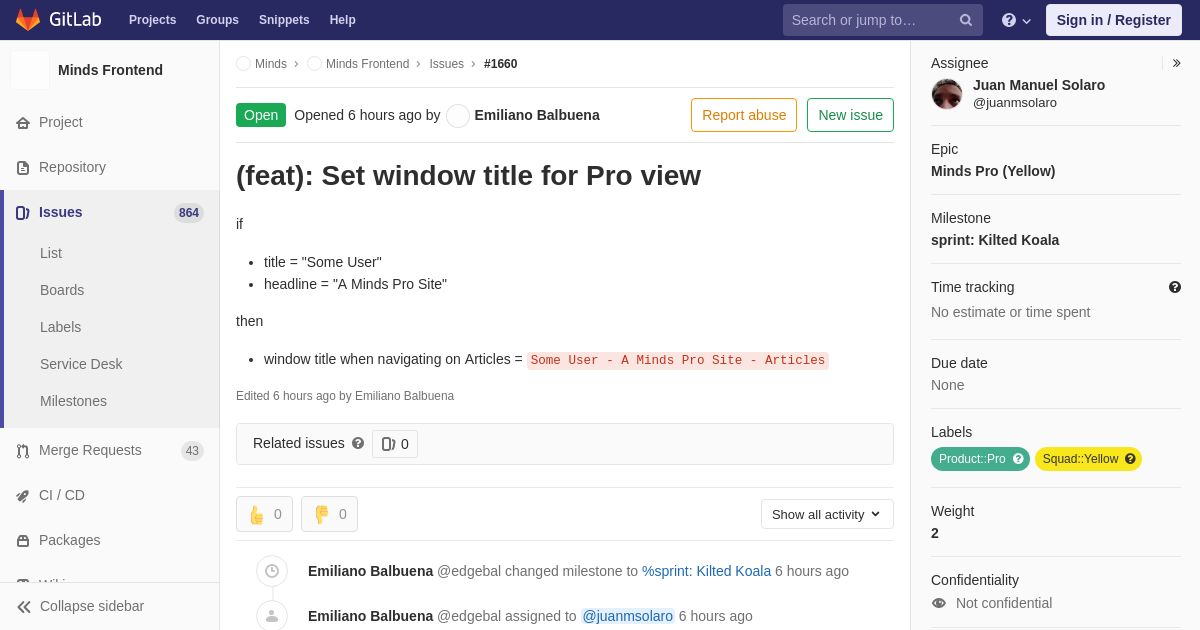Click Emiliano Balbuena author name link
Viewport: 1200px width, 630px height.
click(537, 115)
